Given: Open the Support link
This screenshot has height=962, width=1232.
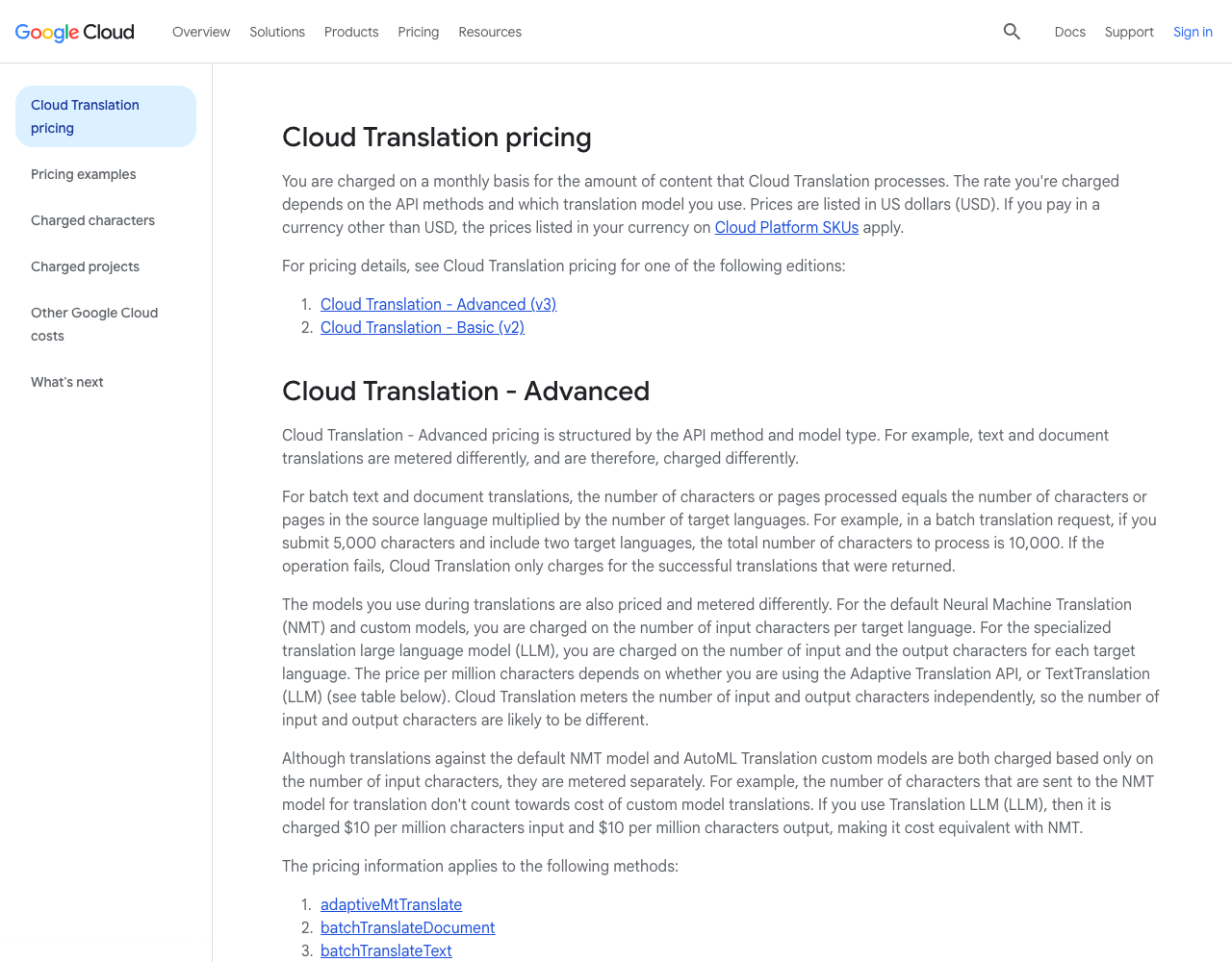Looking at the screenshot, I should coord(1129,32).
